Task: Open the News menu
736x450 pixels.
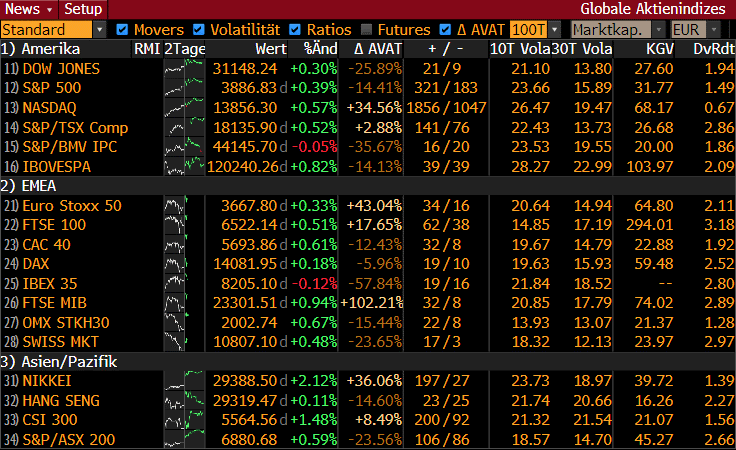Action: pyautogui.click(x=29, y=9)
